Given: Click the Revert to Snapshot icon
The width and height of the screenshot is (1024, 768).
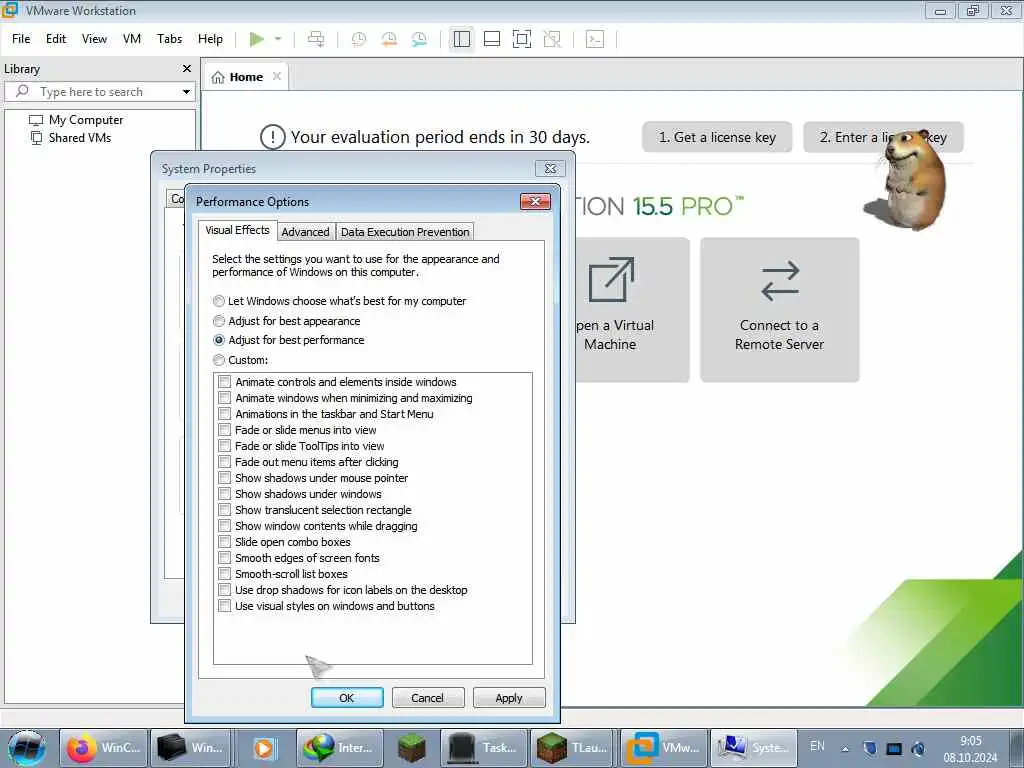Looking at the screenshot, I should point(389,39).
